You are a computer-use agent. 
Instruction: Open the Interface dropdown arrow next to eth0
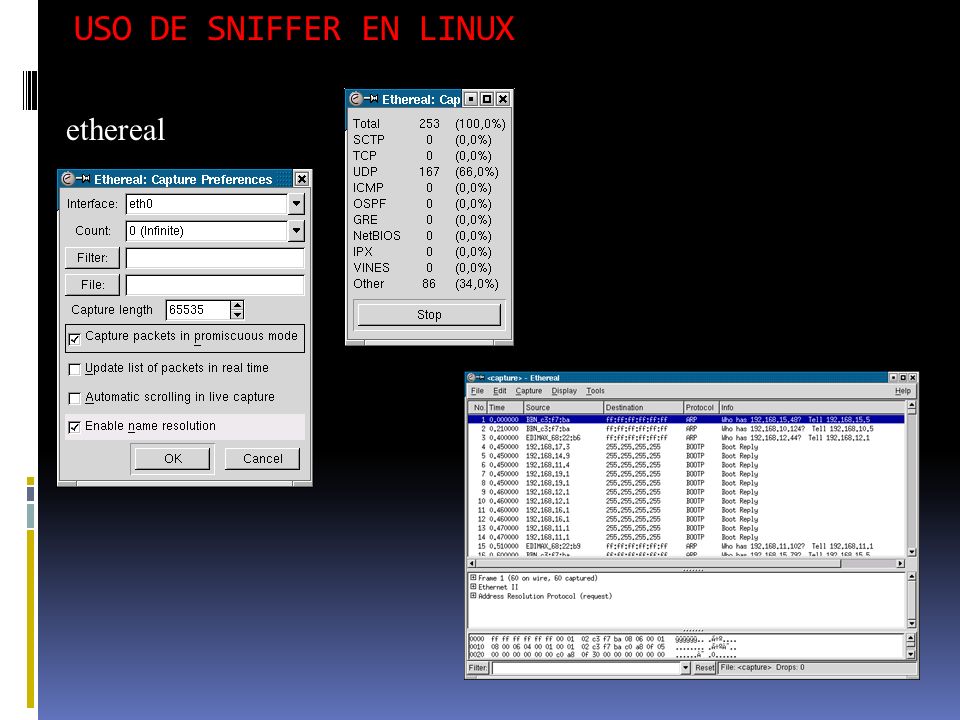tap(296, 203)
